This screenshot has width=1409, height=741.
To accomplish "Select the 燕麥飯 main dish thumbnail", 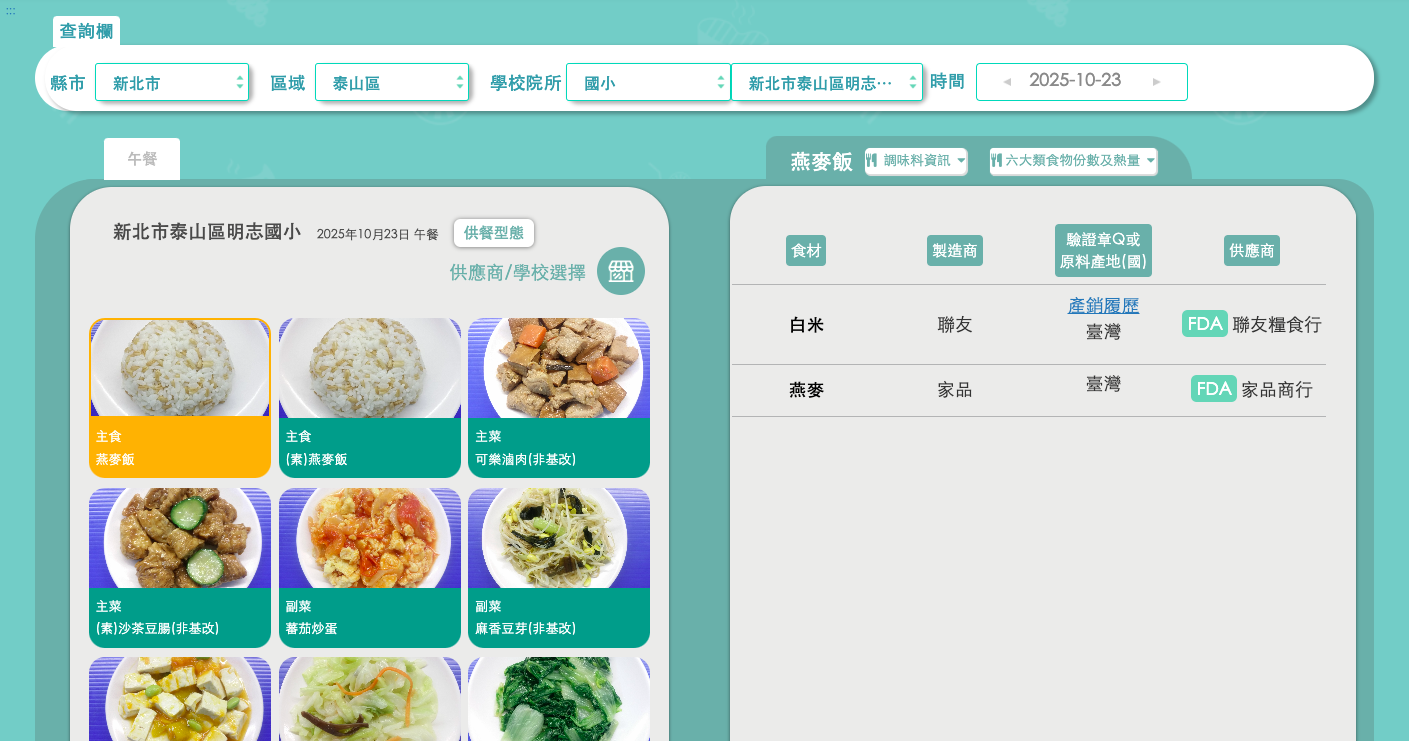I will click(x=180, y=397).
